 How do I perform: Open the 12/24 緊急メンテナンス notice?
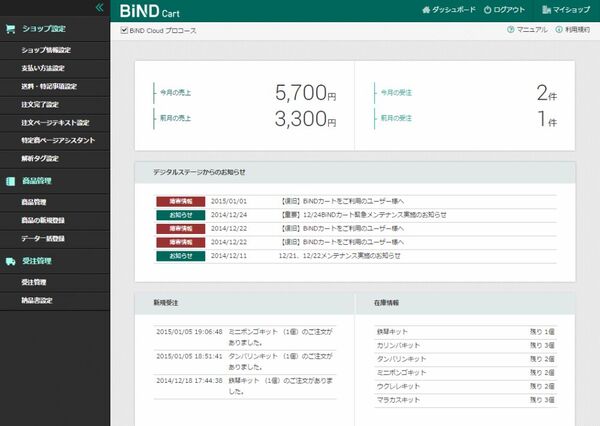(363, 215)
